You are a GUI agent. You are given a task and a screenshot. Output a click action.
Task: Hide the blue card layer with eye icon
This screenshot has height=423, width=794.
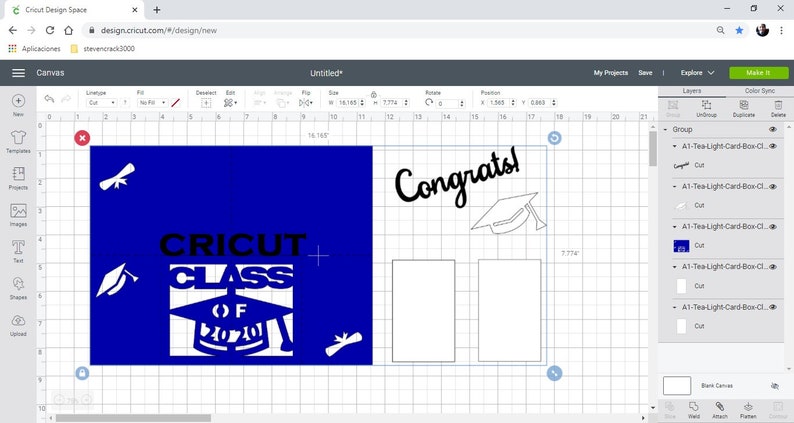[773, 226]
